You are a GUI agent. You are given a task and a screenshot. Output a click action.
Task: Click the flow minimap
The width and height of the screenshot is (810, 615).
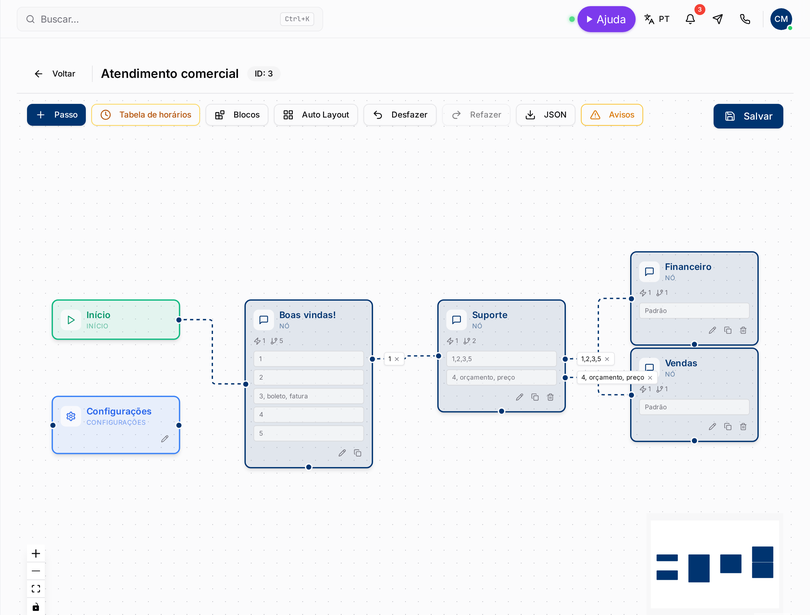pos(714,564)
